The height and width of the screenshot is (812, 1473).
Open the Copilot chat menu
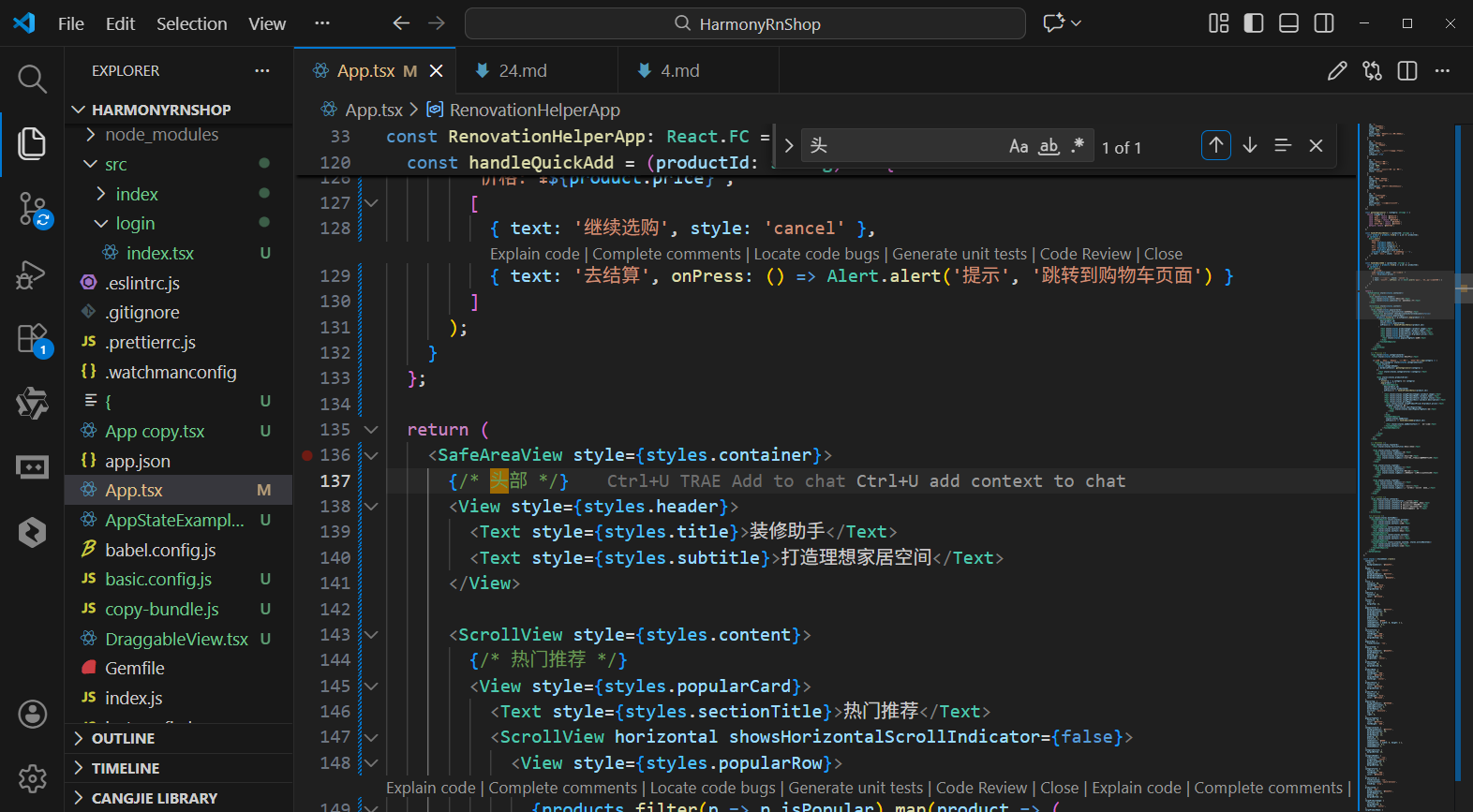1062,23
